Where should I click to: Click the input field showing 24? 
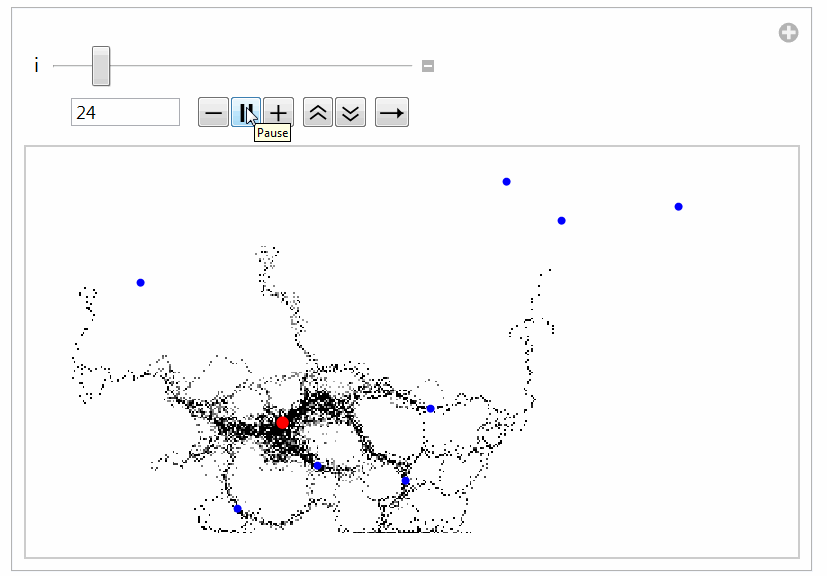coord(125,113)
